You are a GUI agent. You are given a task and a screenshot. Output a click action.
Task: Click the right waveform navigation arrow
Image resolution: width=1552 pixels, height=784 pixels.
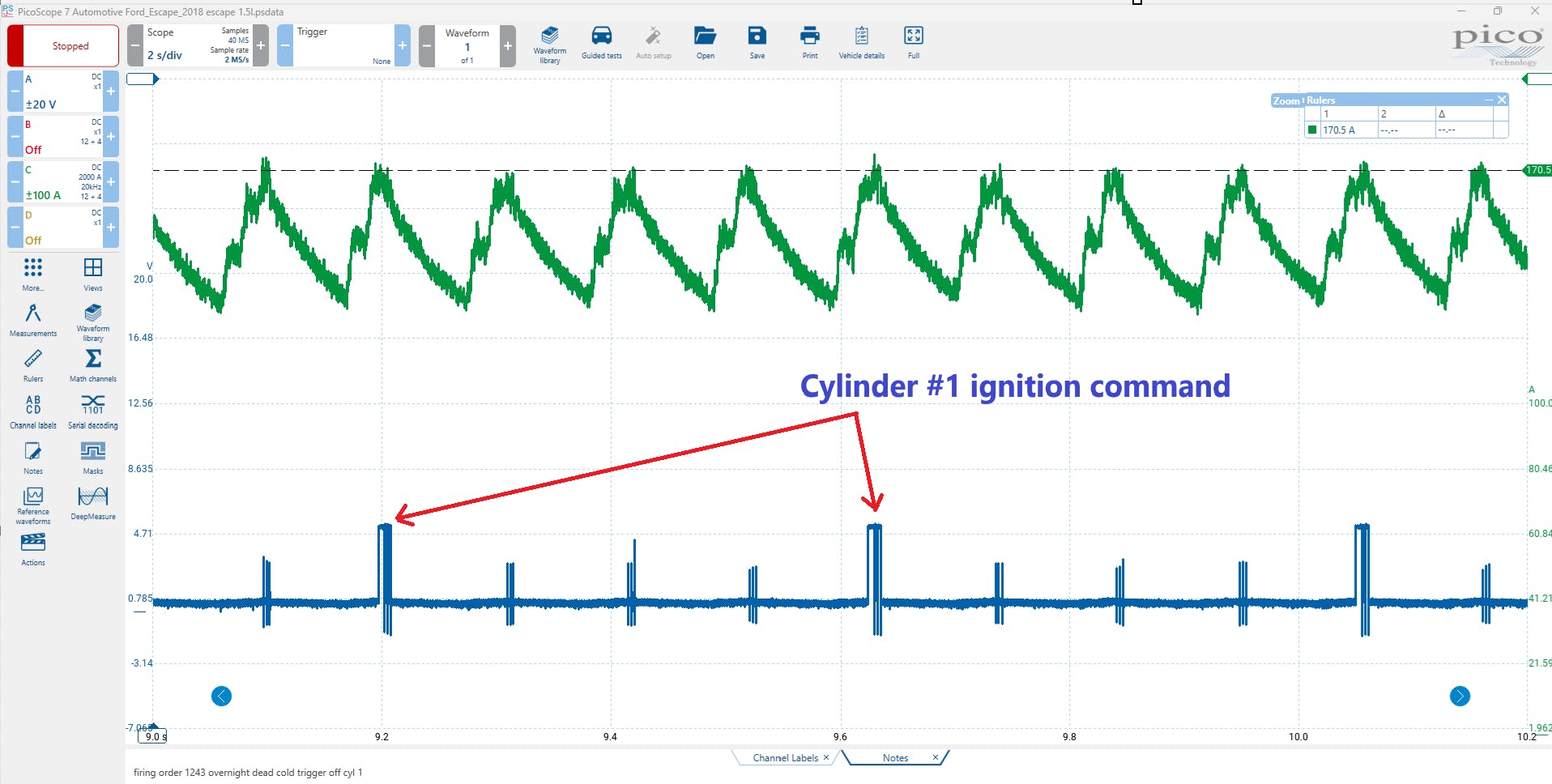click(1459, 696)
